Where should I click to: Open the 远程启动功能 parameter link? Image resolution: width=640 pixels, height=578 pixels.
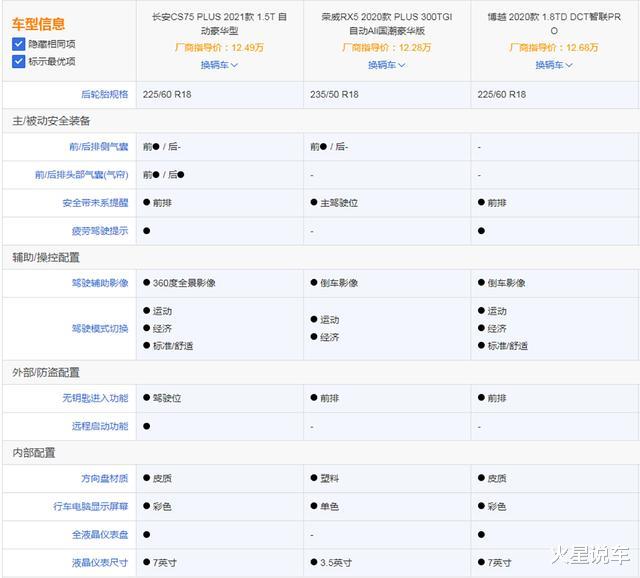[100, 426]
